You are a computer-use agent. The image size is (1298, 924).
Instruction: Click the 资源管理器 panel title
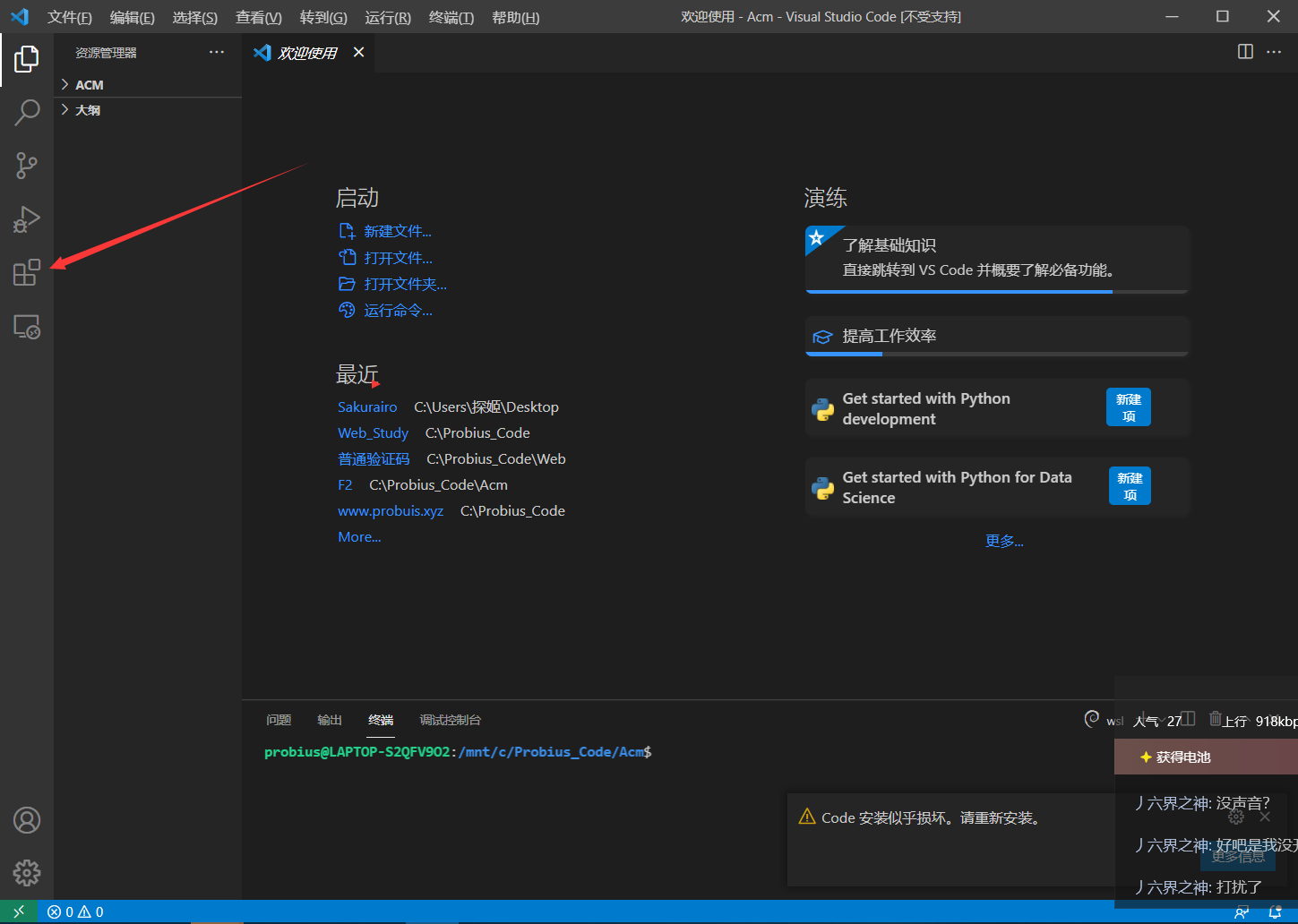(x=106, y=53)
